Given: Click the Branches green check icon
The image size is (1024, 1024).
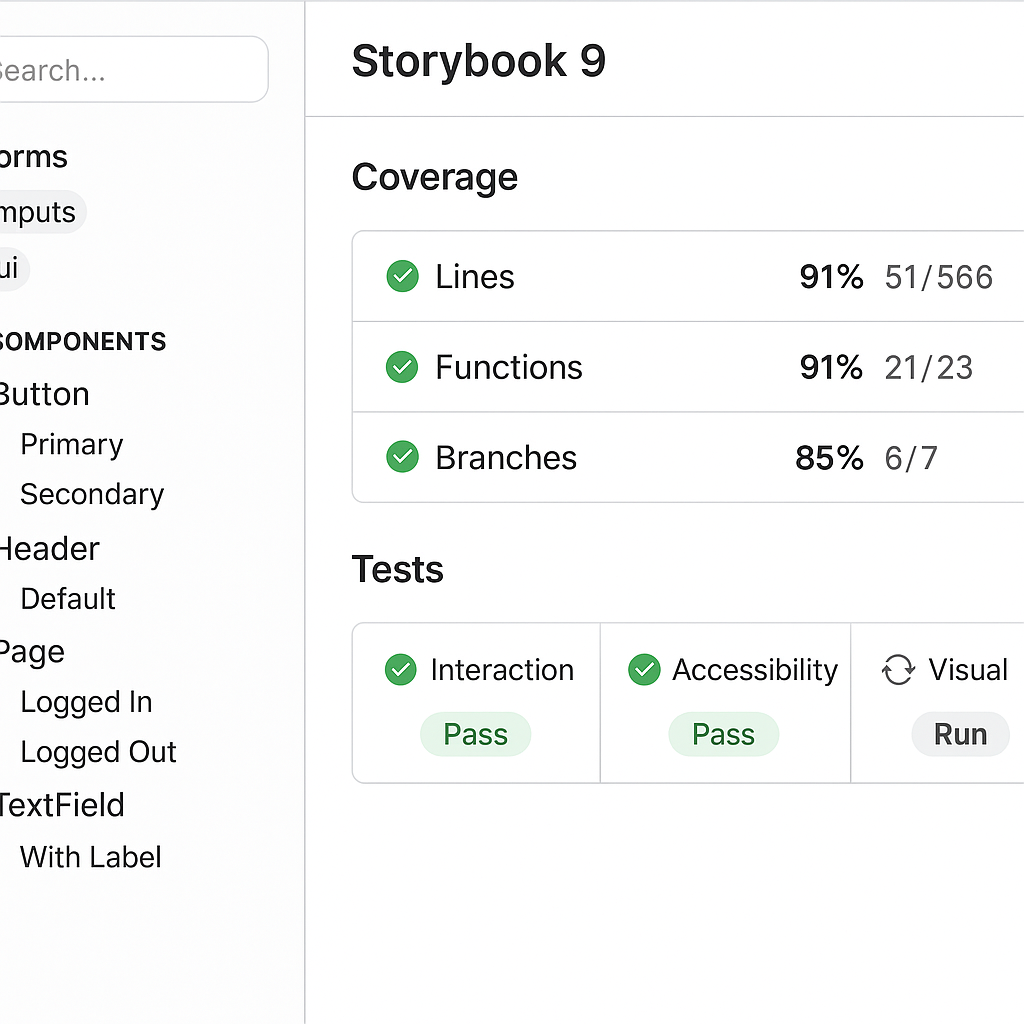Looking at the screenshot, I should [x=402, y=456].
